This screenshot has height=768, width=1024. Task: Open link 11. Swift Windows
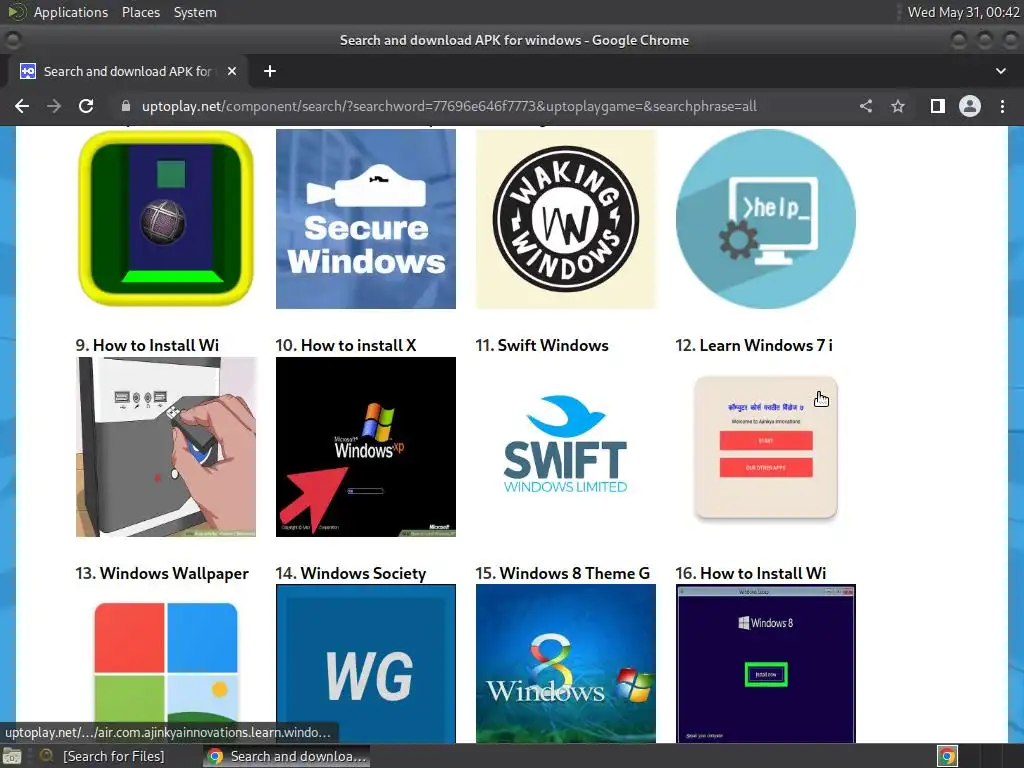[541, 345]
